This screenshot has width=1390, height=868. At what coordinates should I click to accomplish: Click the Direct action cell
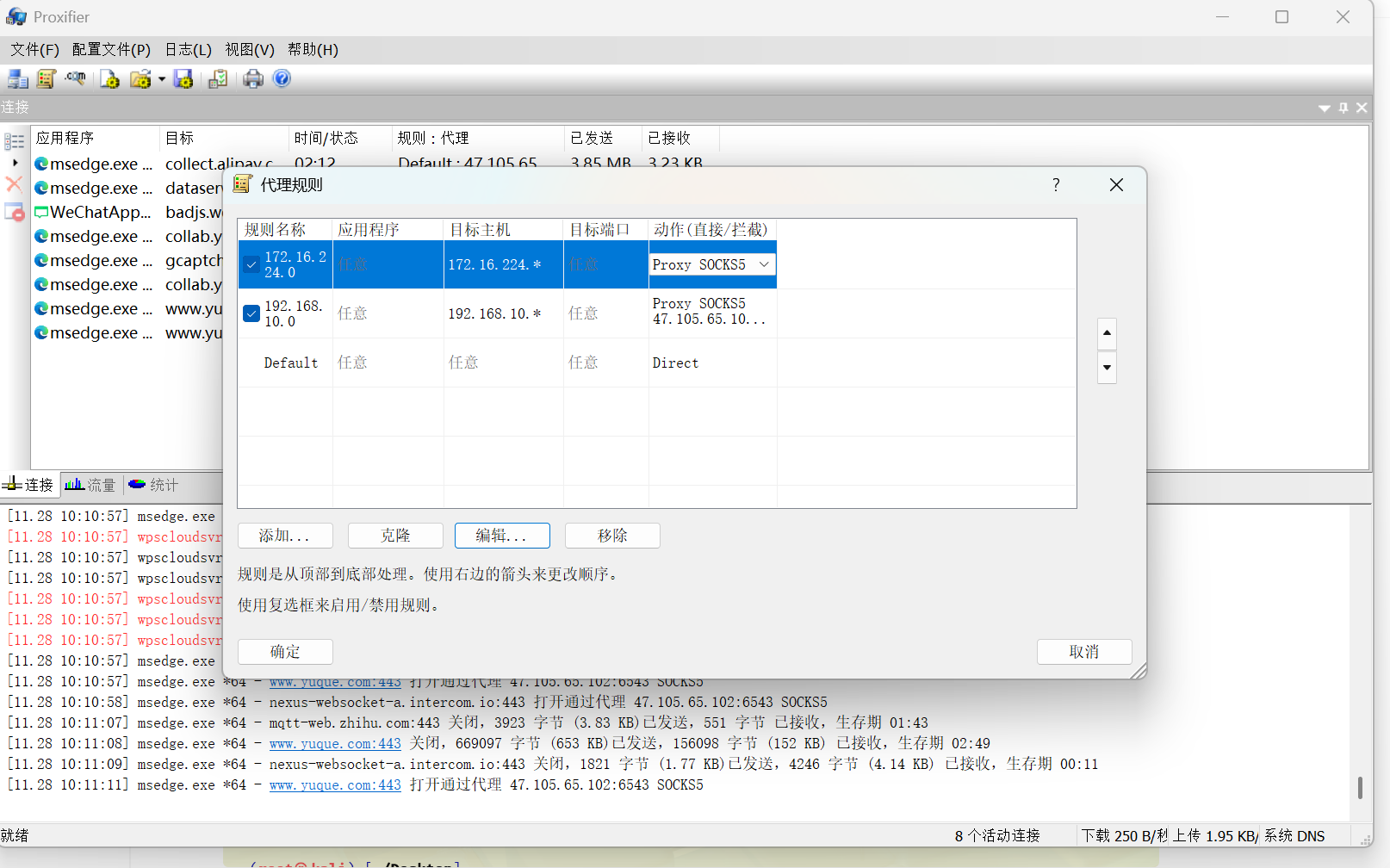(x=712, y=363)
